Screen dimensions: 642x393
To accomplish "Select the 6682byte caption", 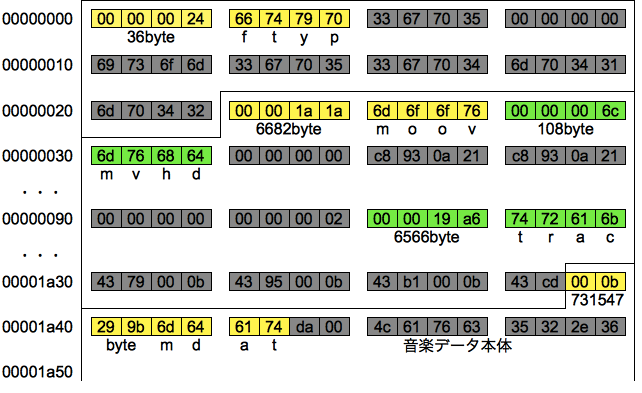I will point(289,129).
